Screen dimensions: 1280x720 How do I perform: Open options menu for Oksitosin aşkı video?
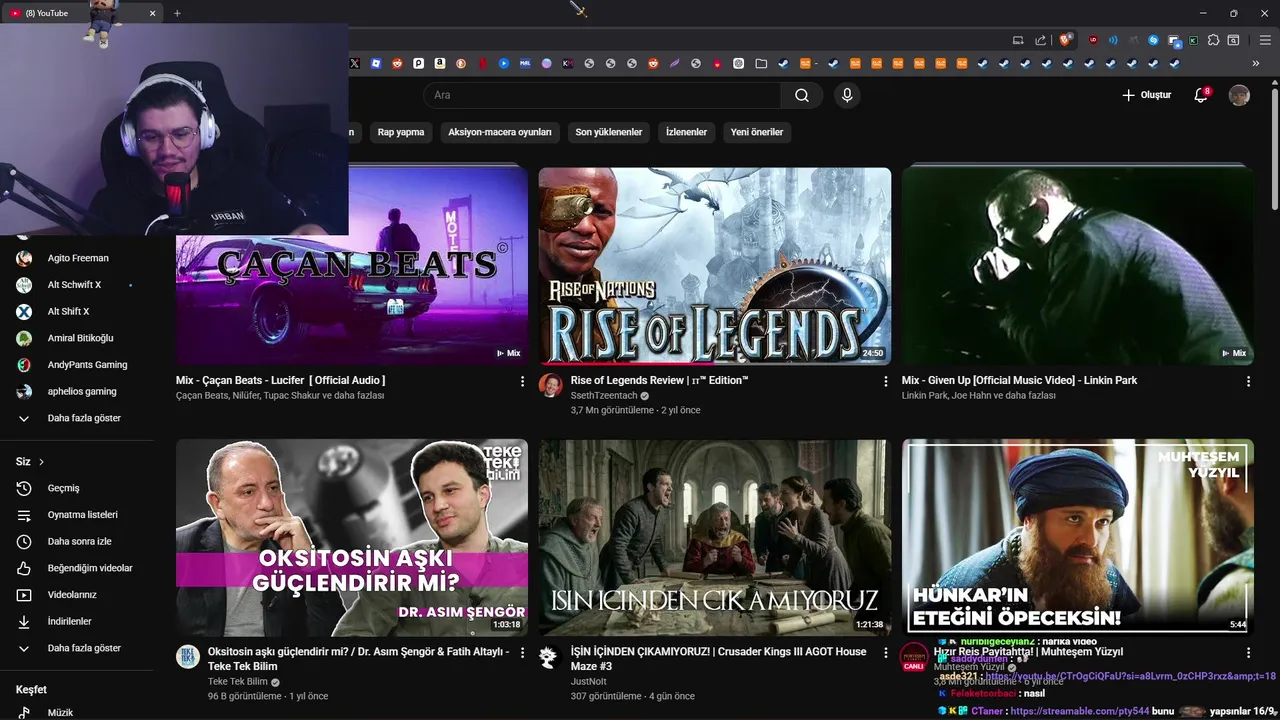coord(522,652)
